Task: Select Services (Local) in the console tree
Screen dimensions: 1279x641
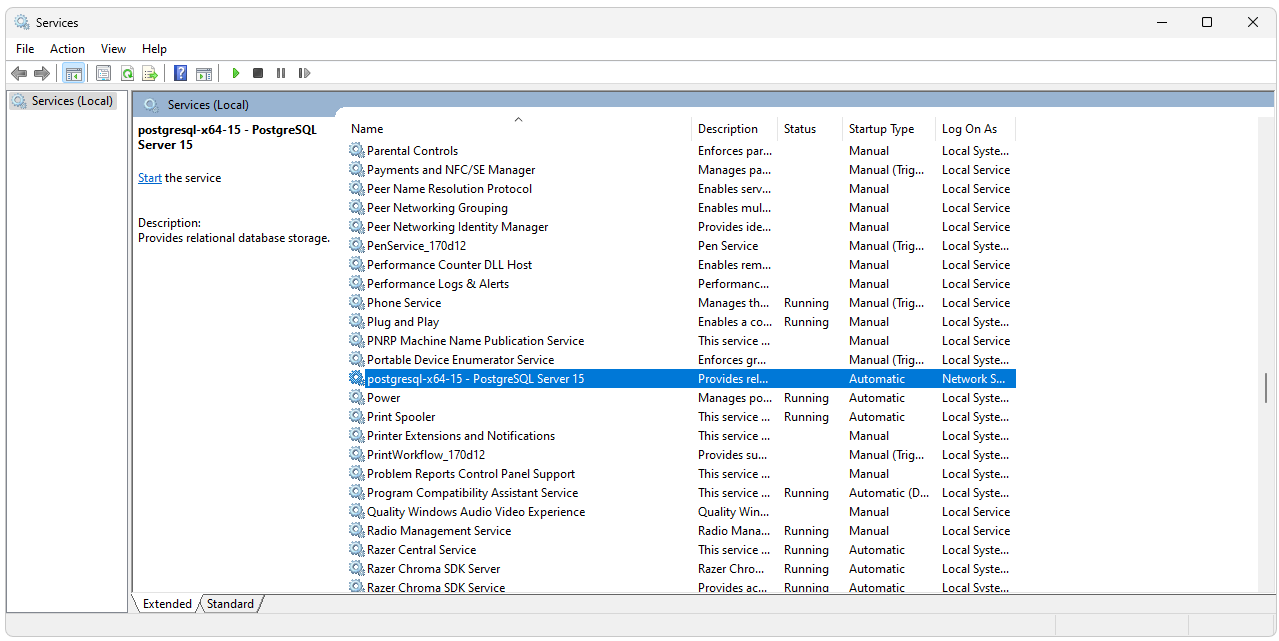Action: (x=63, y=101)
